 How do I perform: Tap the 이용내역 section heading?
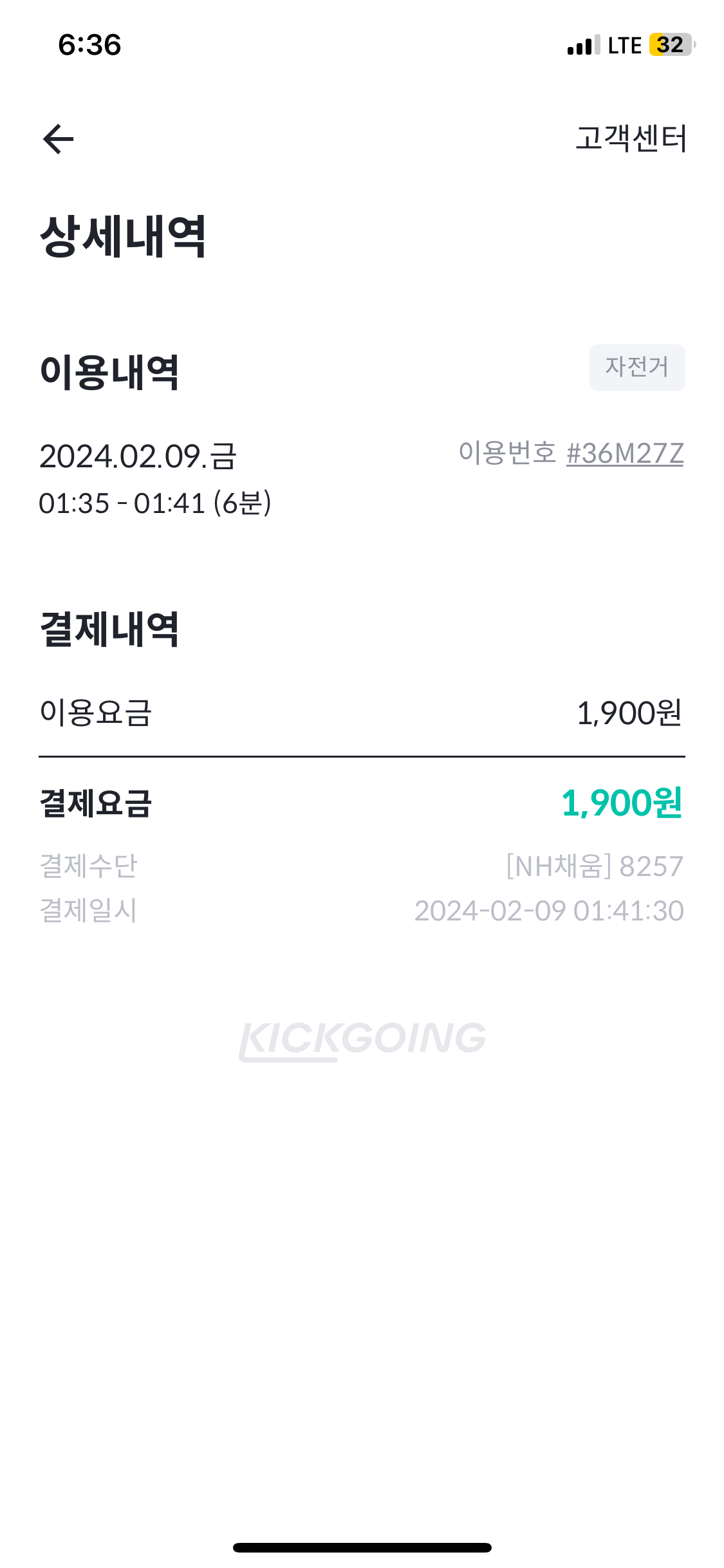coord(109,372)
